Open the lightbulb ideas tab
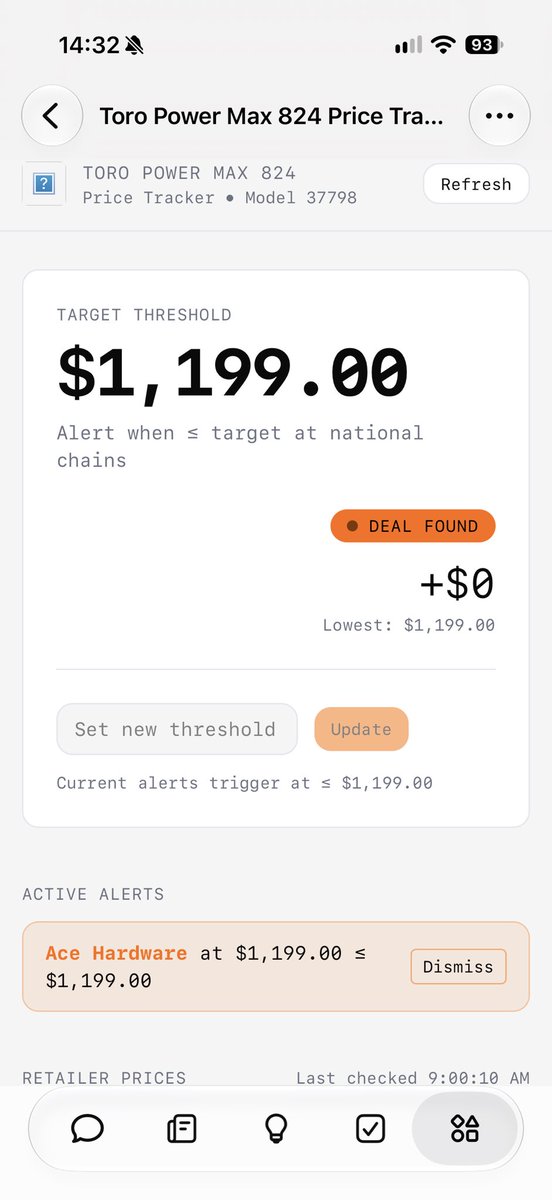The height and width of the screenshot is (1200, 552). coord(276,1129)
